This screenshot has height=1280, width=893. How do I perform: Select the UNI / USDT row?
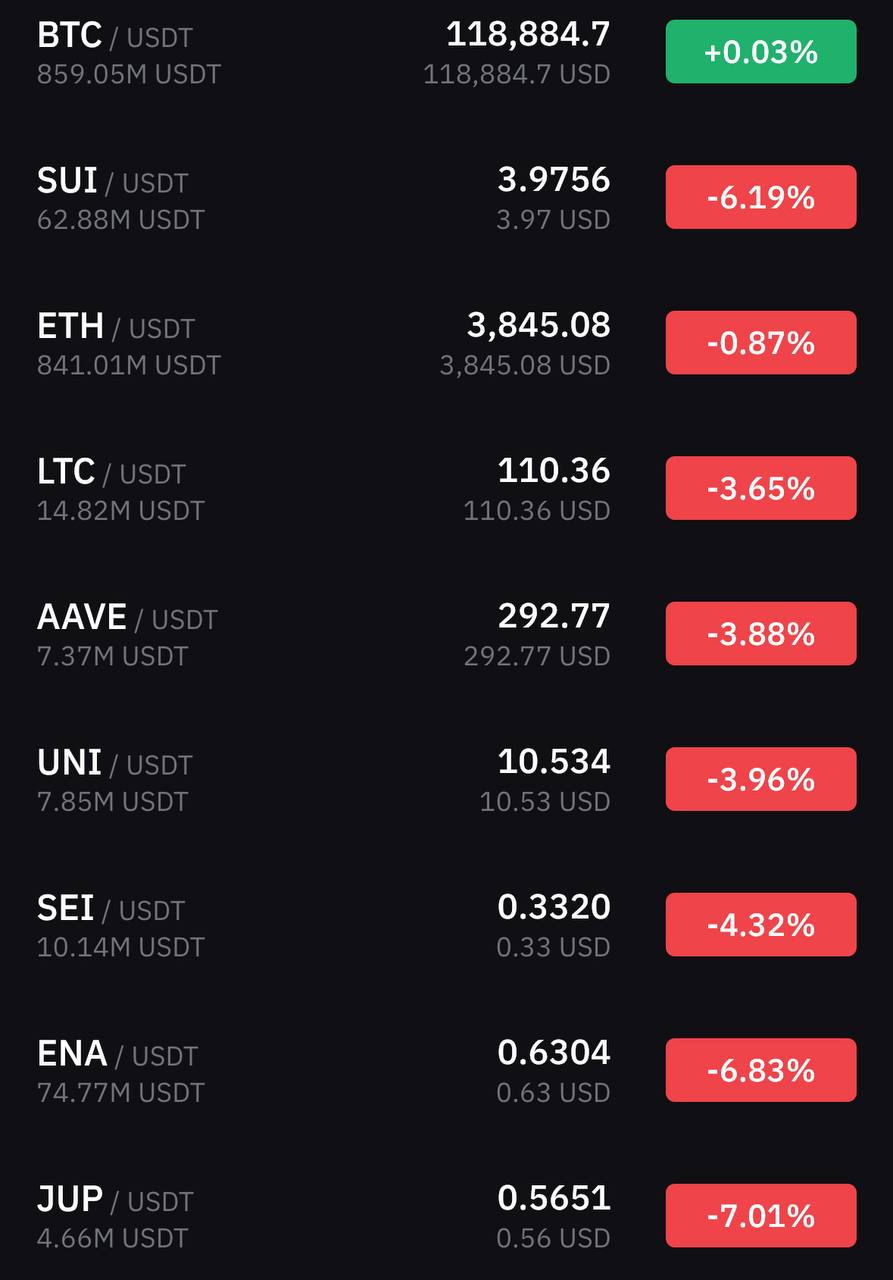pos(446,779)
